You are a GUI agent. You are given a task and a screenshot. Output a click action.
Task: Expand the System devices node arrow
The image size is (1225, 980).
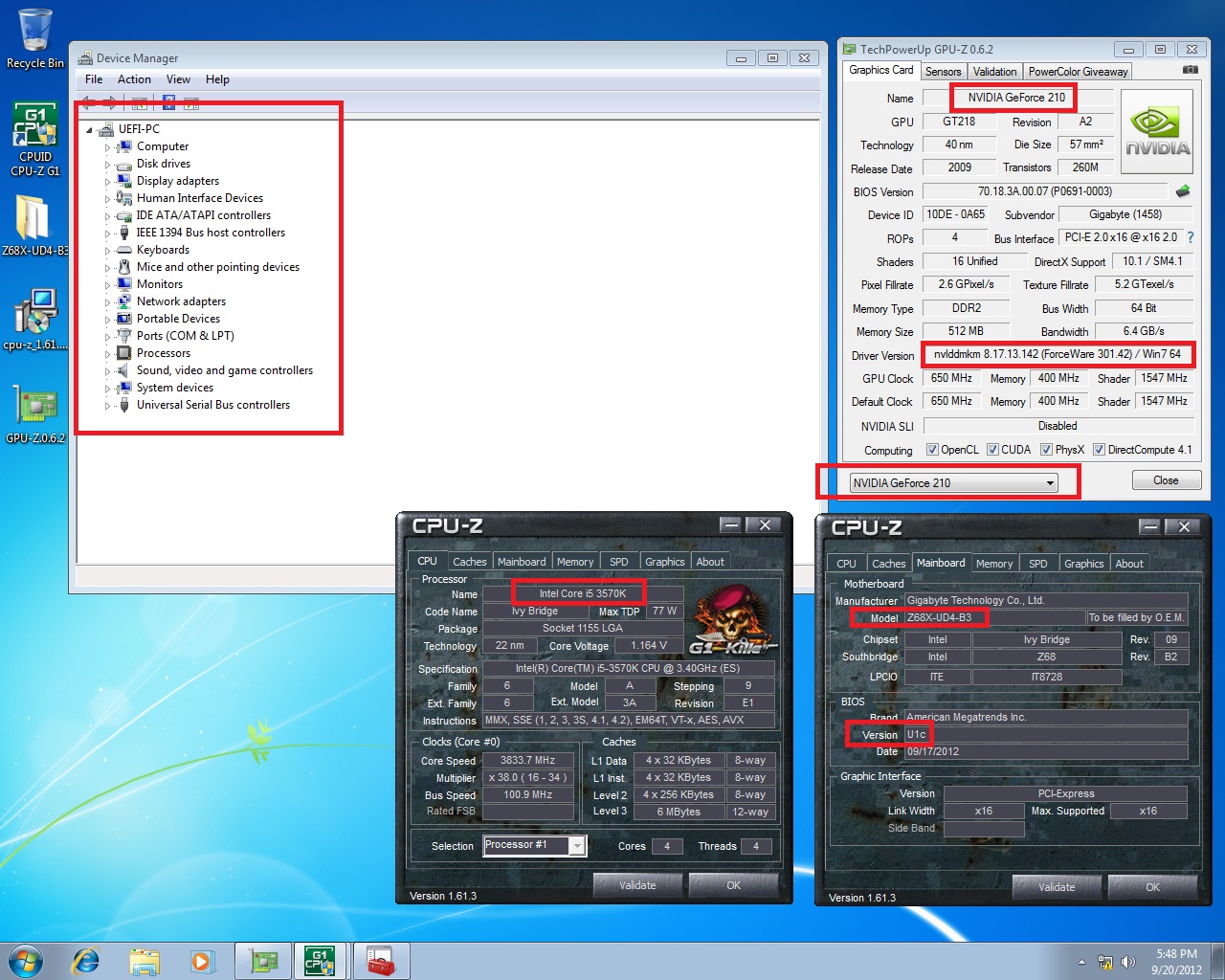coord(107,388)
